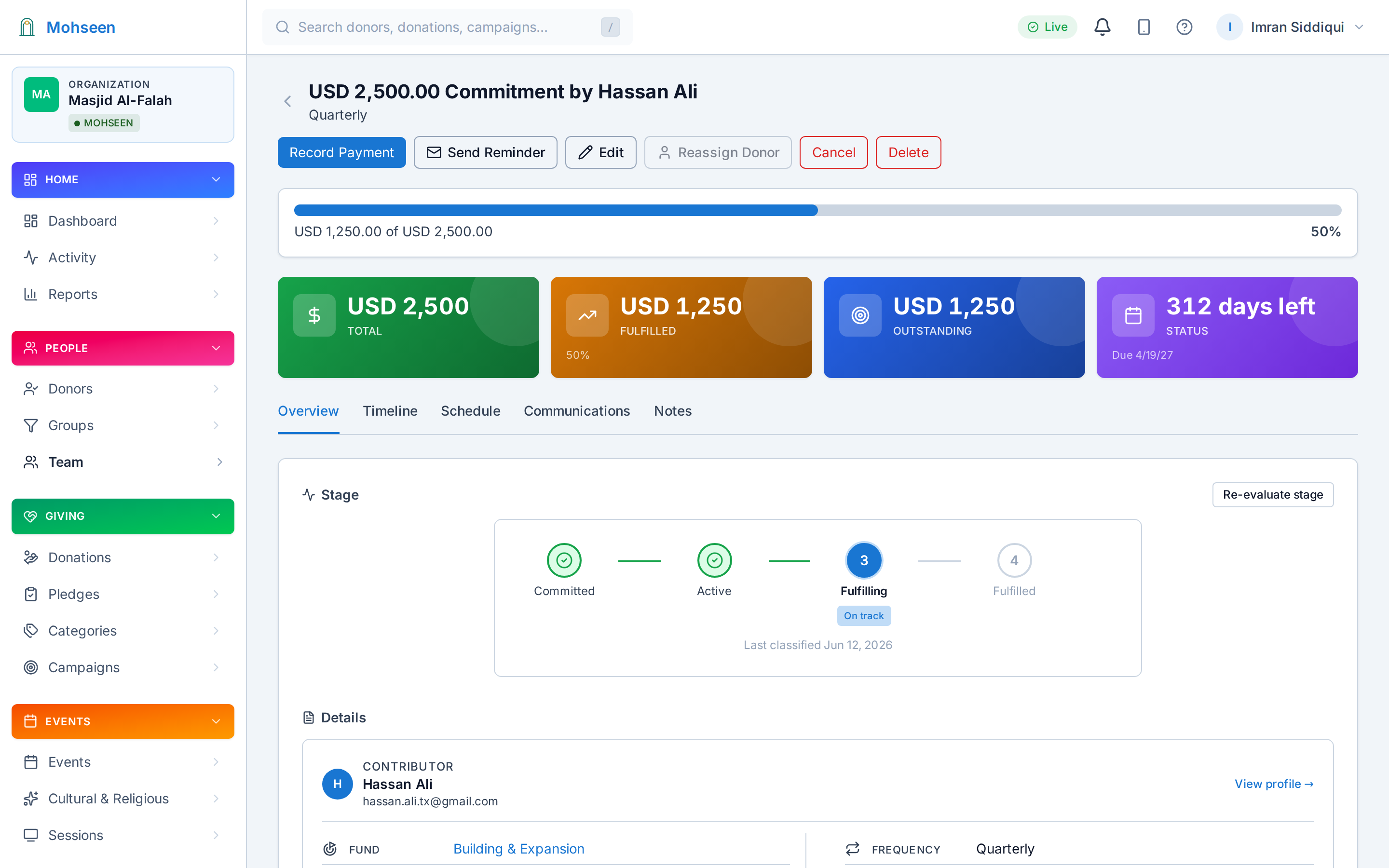Click the Groups funnel icon
This screenshot has width=1389, height=868.
coord(30,425)
